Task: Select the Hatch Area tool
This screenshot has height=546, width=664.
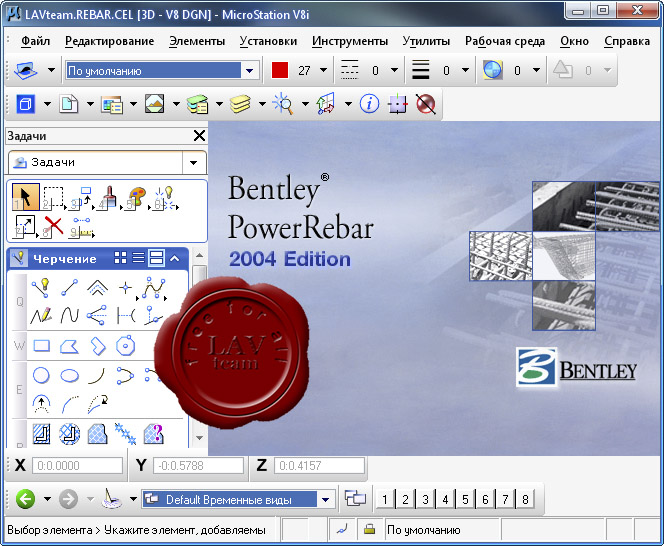Action: point(42,434)
